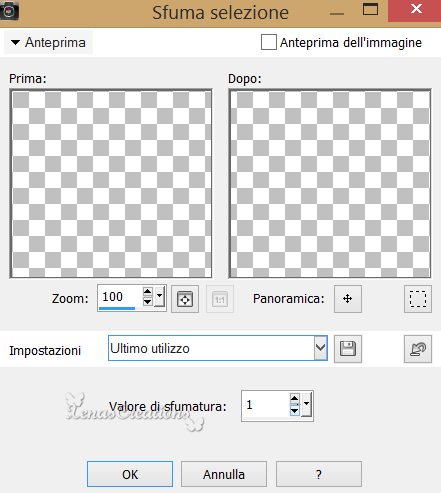Open the Impostazioni presets dropdown
The height and width of the screenshot is (493, 441).
pyautogui.click(x=320, y=348)
